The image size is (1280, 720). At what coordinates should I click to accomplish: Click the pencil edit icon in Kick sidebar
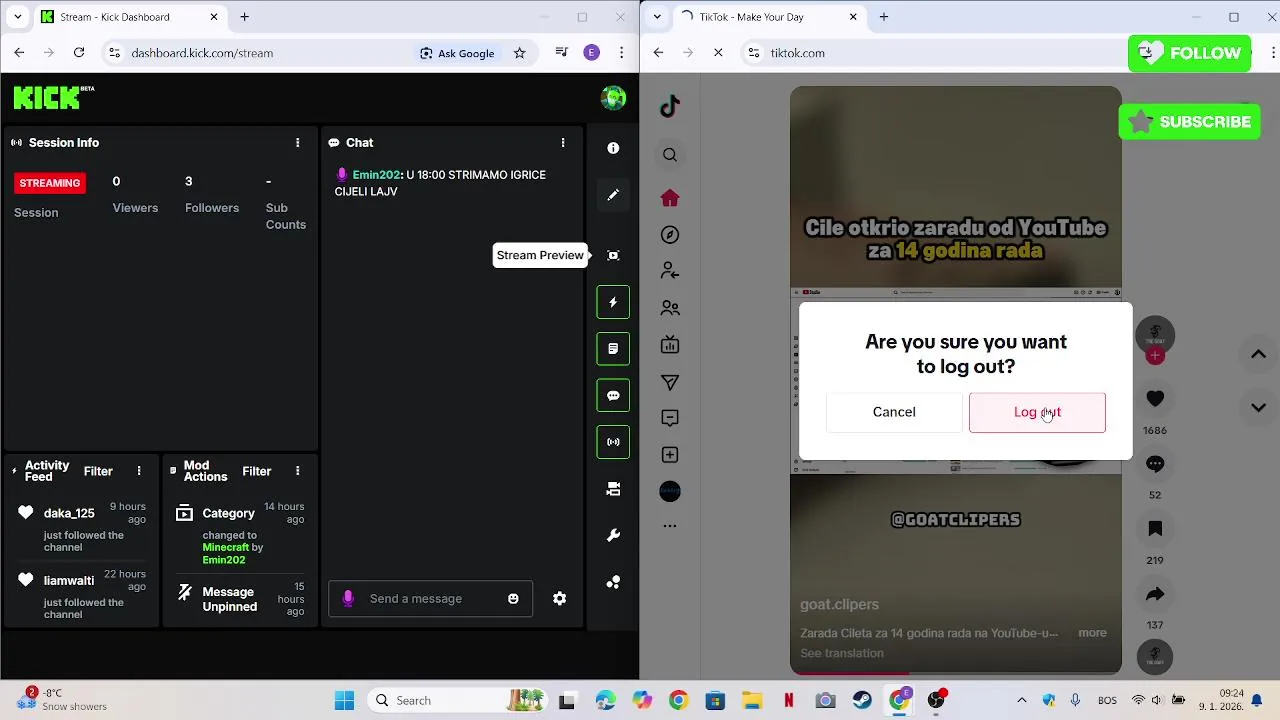point(613,195)
